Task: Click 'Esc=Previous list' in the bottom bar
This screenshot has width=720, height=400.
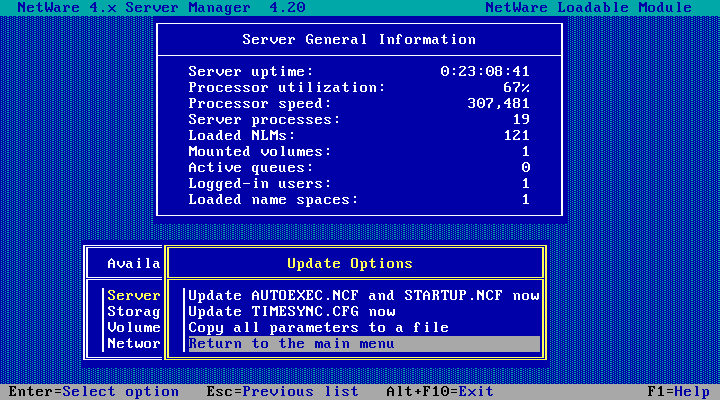Action: 282,391
